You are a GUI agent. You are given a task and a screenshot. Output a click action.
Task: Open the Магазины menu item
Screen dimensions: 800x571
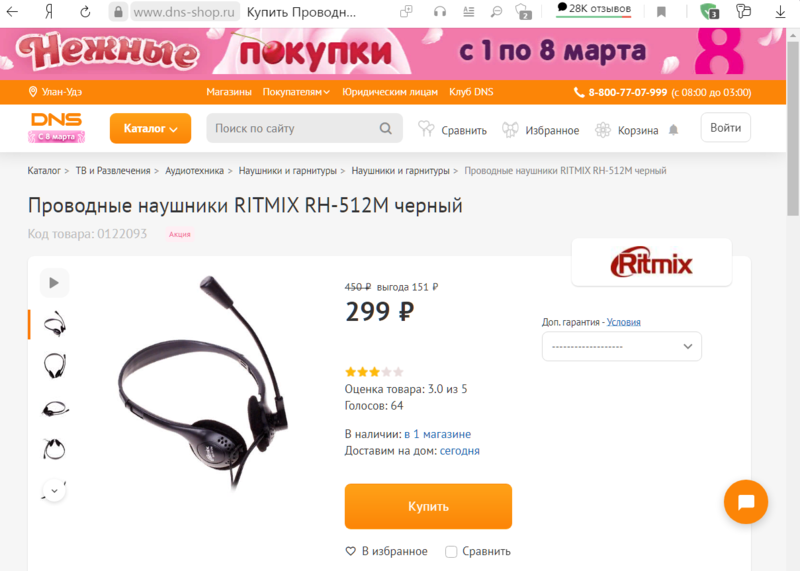(229, 92)
